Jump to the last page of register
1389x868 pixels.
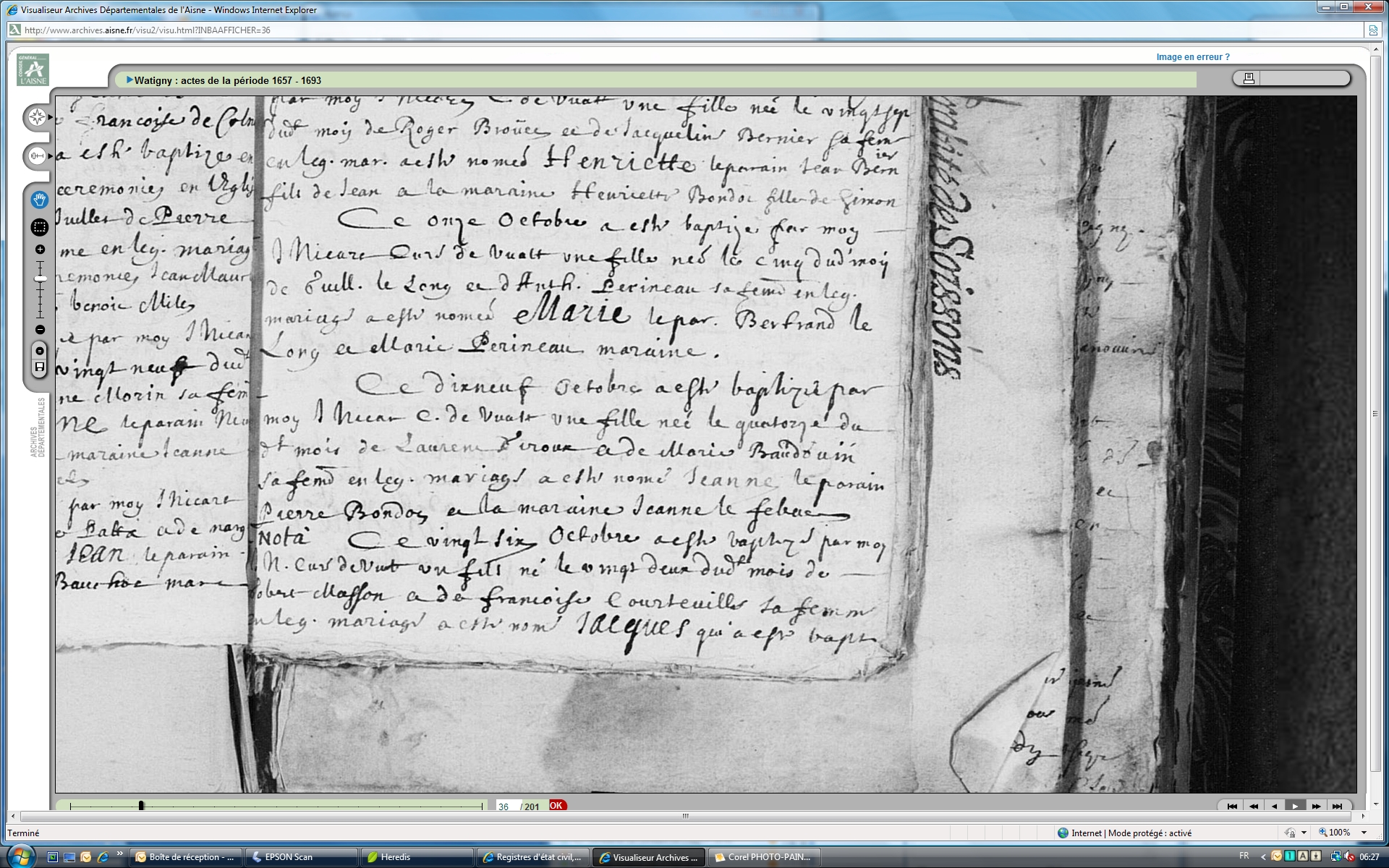[1338, 806]
